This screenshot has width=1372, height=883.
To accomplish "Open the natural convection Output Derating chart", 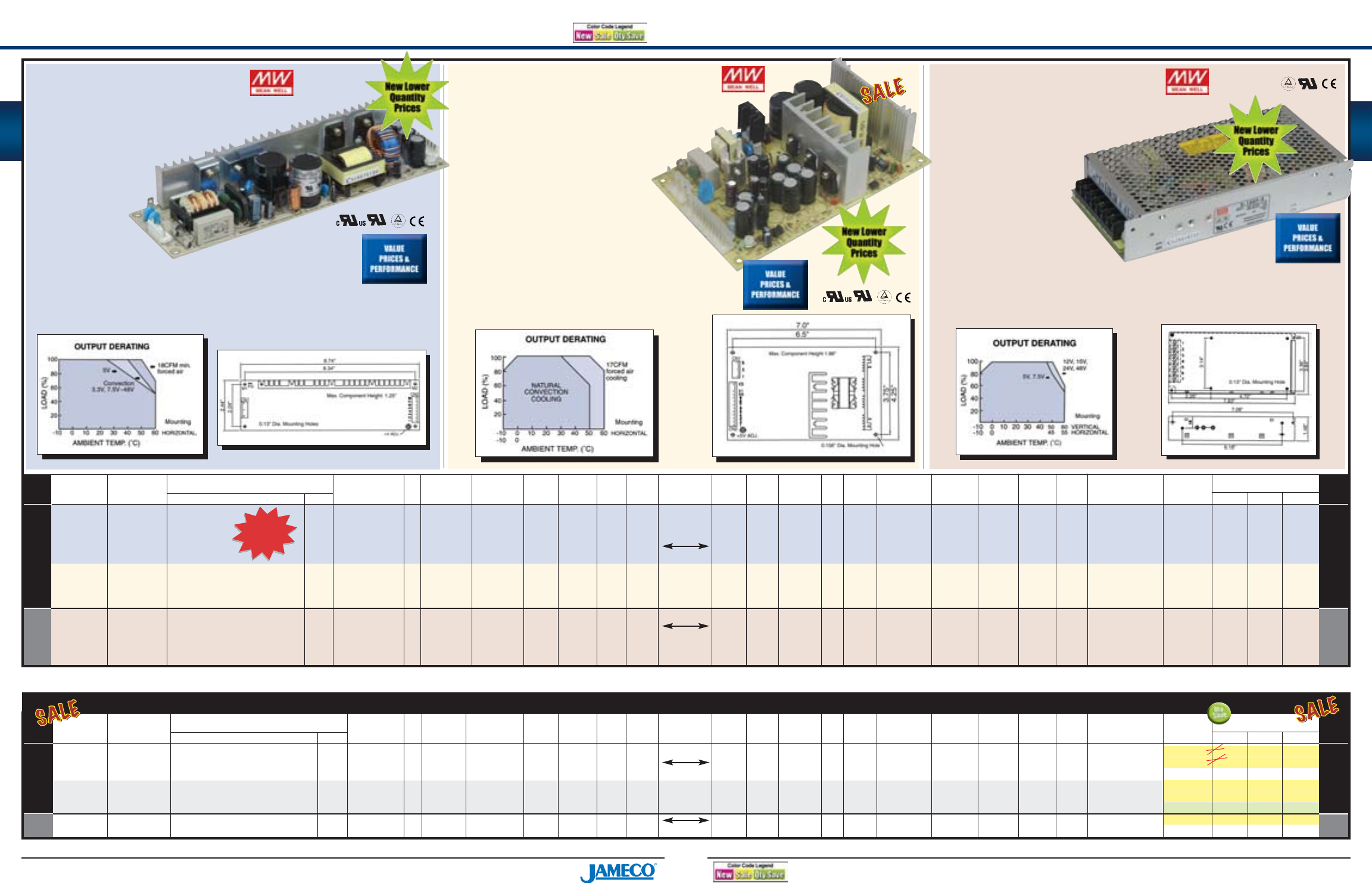I will pyautogui.click(x=566, y=394).
